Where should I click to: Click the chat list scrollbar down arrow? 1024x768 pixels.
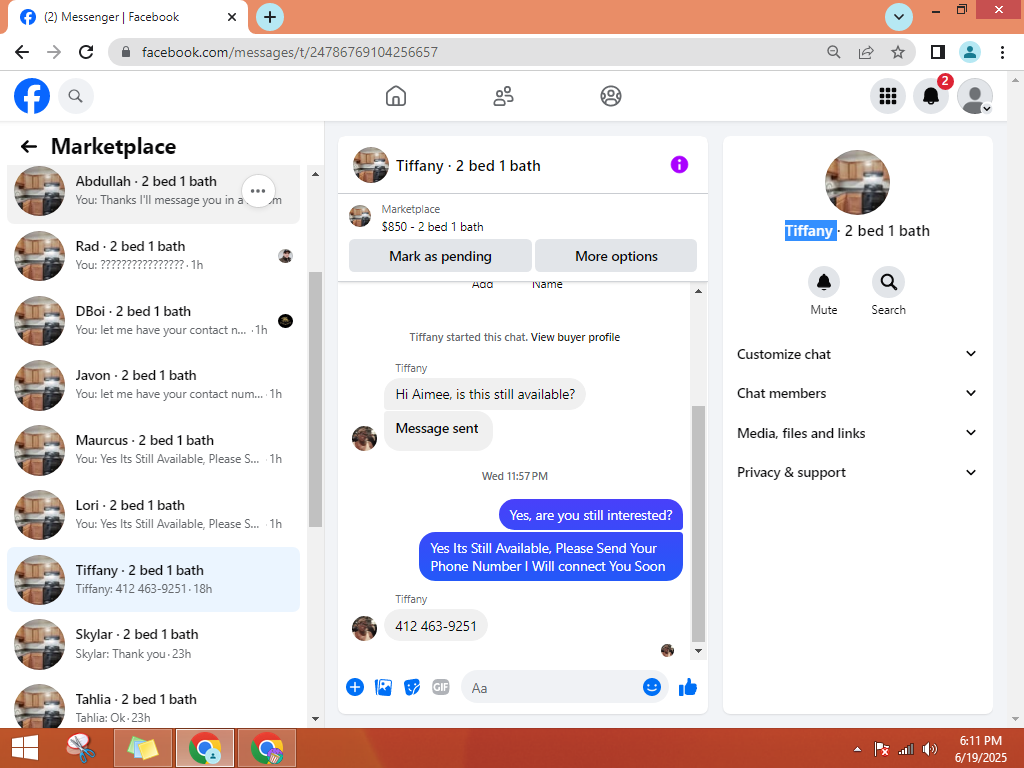[315, 719]
